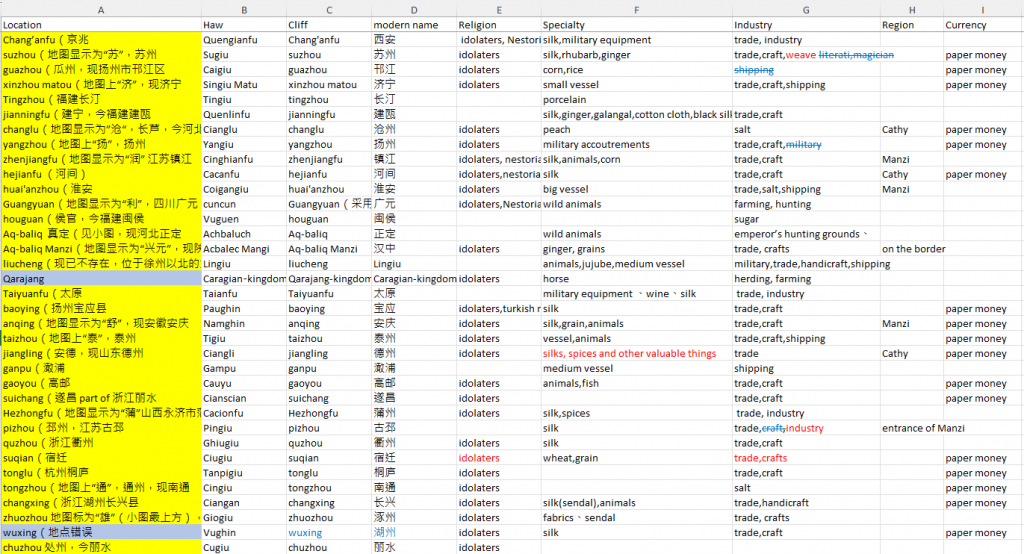Select the 'Achbaluch' cell
1024x554 pixels.
pos(244,234)
